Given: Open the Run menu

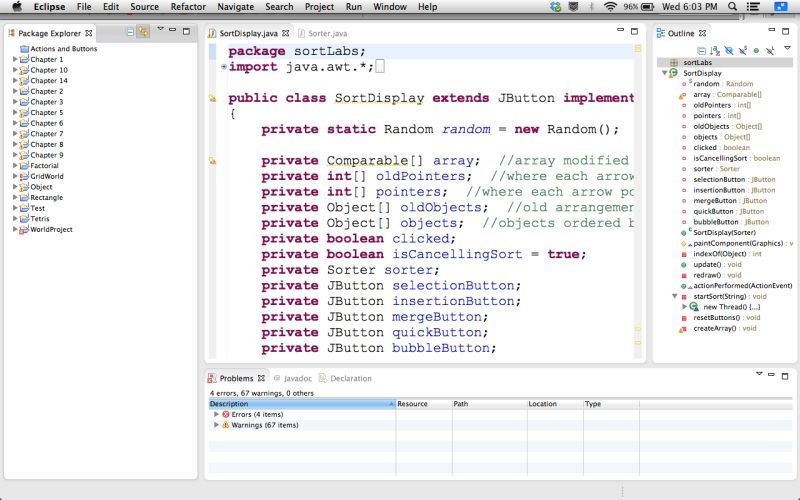Looking at the screenshot, I should coord(354,7).
